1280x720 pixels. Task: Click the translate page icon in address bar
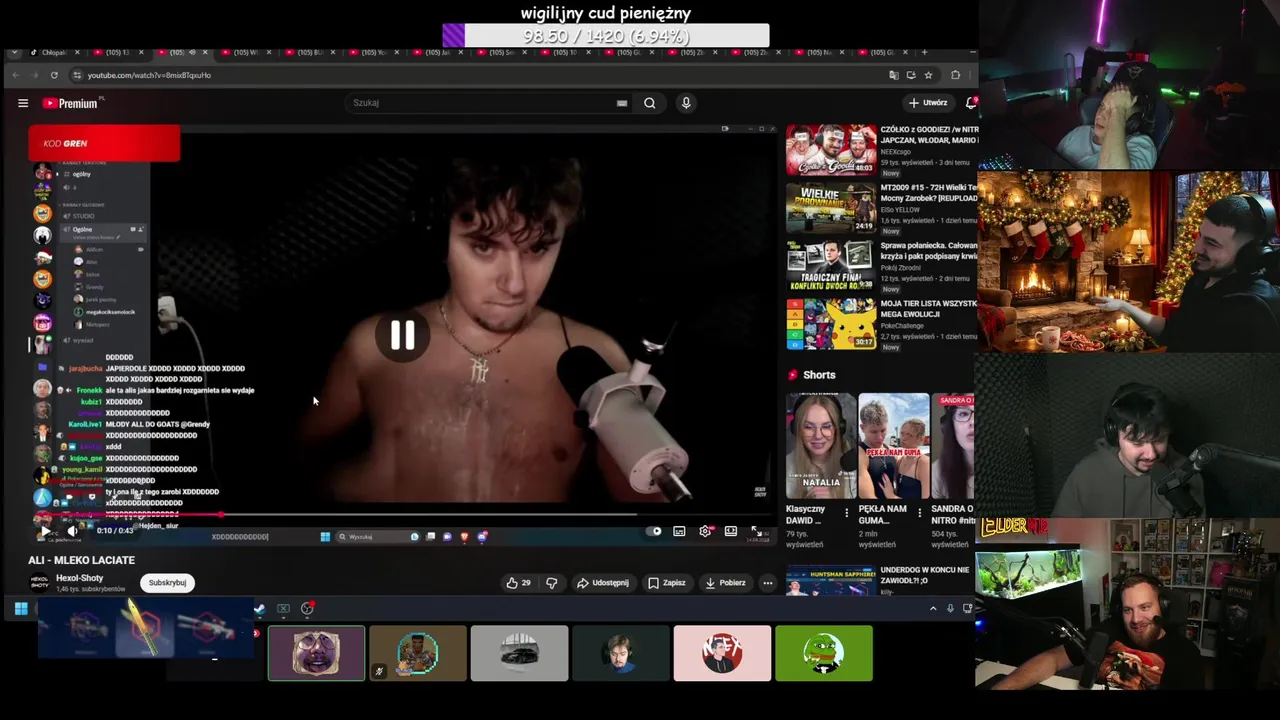click(x=894, y=75)
